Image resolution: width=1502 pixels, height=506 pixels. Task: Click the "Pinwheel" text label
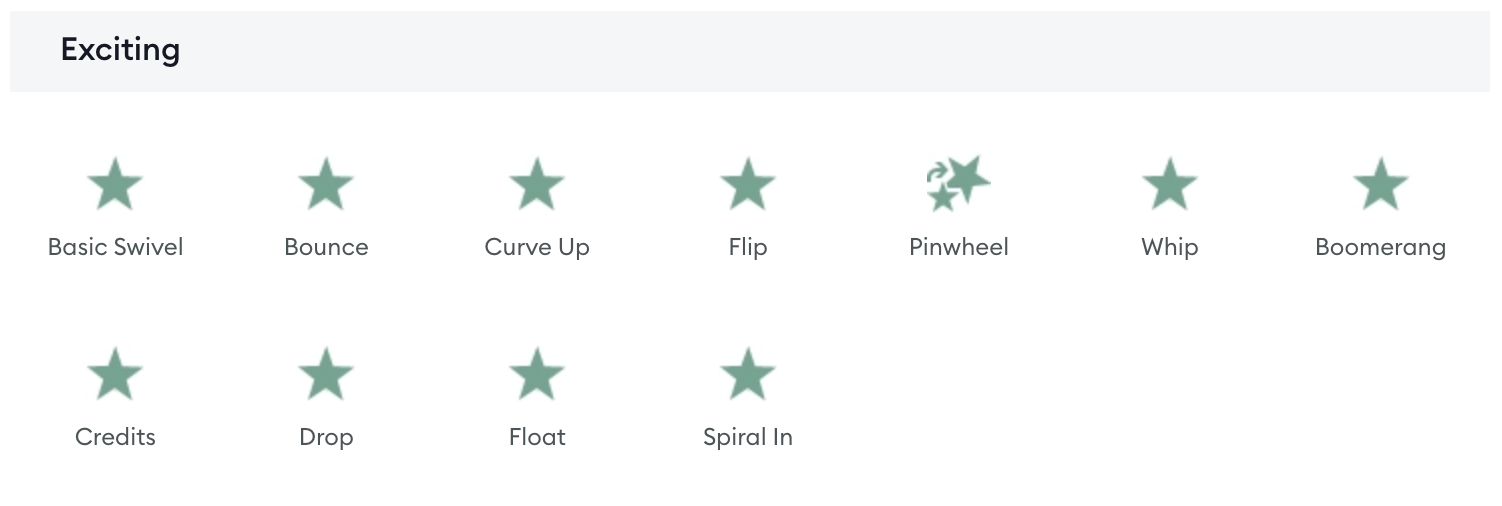coord(959,247)
